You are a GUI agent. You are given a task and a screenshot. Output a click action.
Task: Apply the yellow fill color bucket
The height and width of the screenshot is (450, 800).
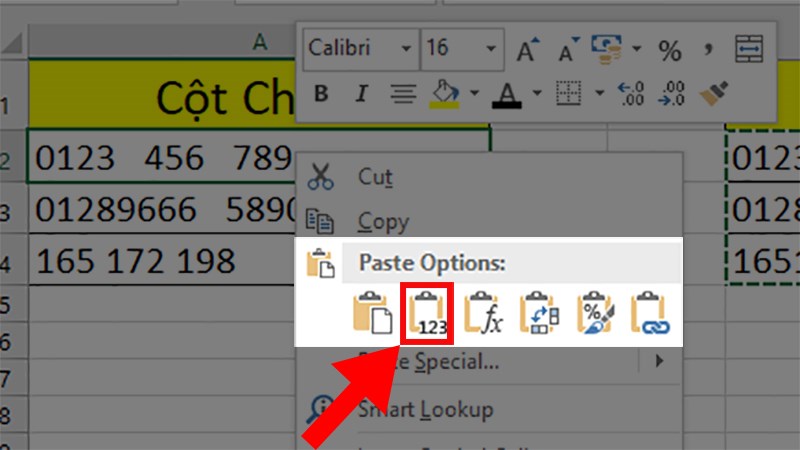[x=441, y=94]
